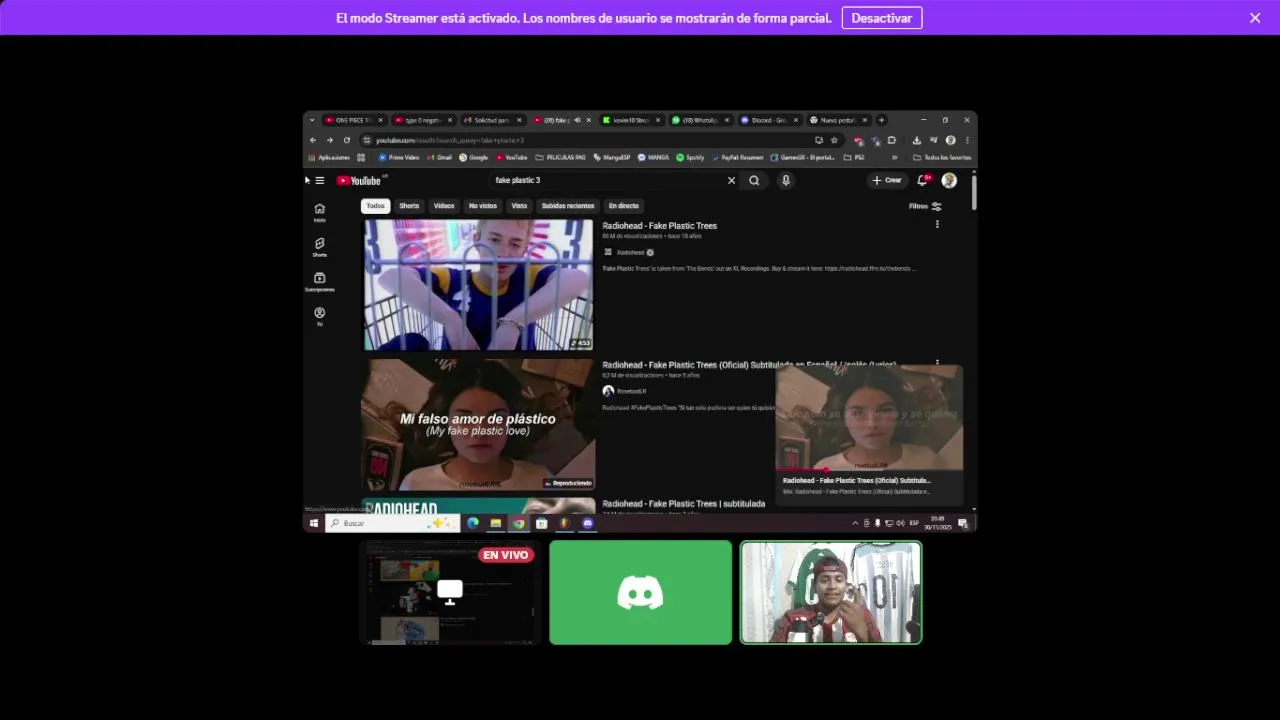Open the Gmail bookmark
The image size is (1280, 720).
pos(440,157)
